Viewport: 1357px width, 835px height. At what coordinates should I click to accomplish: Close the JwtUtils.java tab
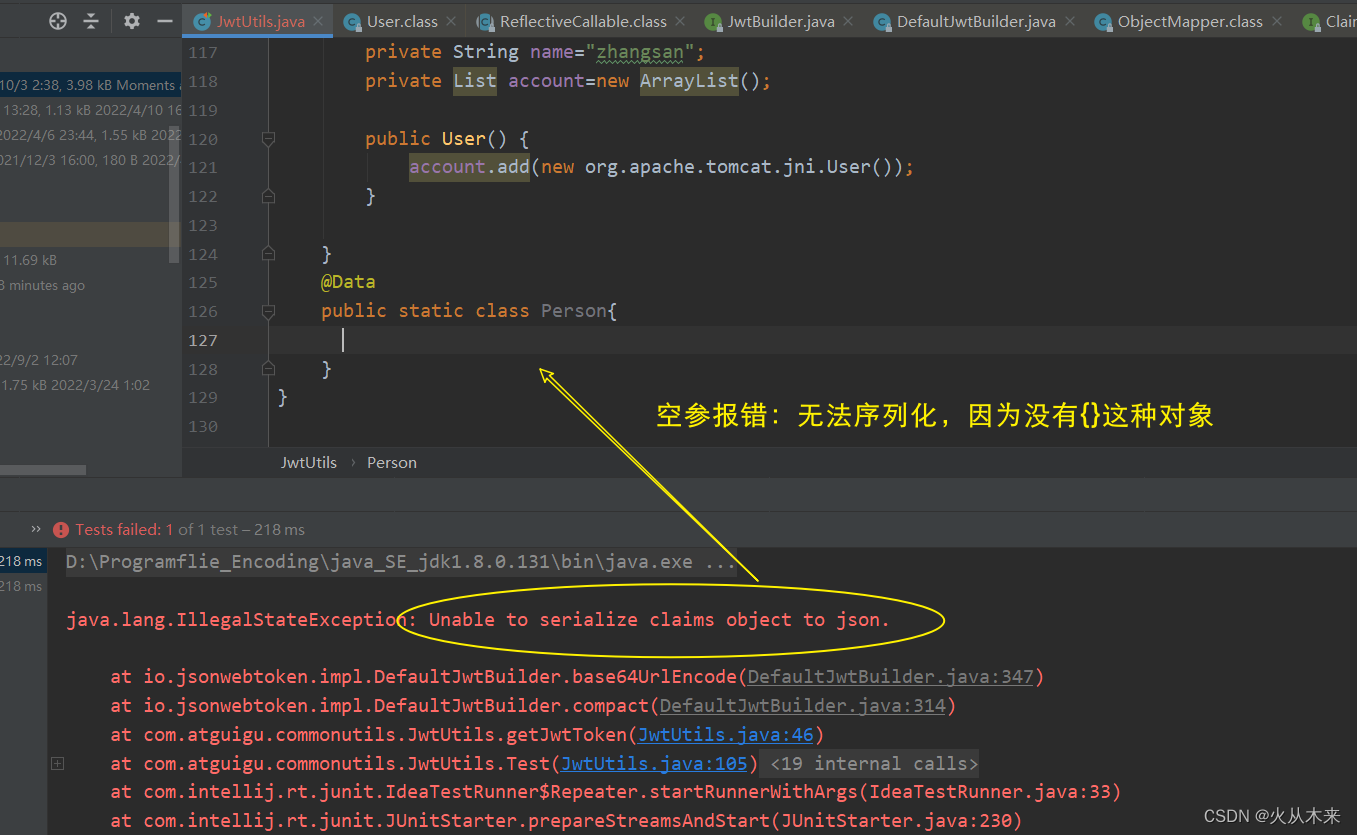[319, 21]
